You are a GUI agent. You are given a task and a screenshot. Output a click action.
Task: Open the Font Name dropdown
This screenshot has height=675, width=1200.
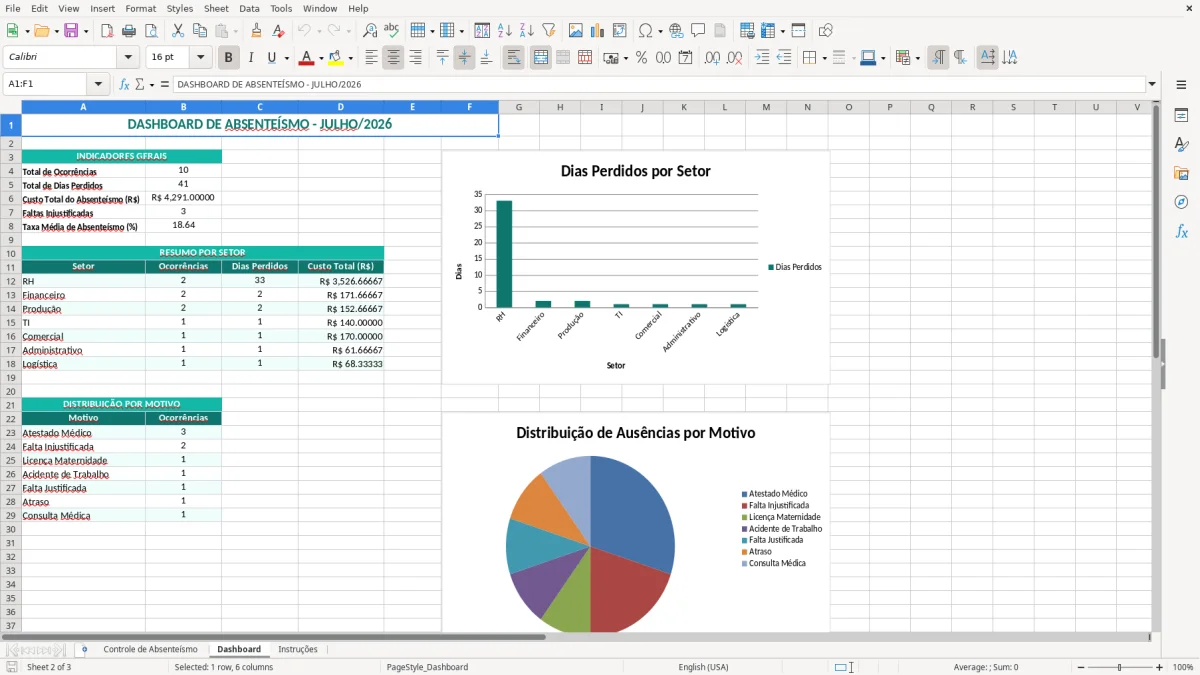pos(128,58)
